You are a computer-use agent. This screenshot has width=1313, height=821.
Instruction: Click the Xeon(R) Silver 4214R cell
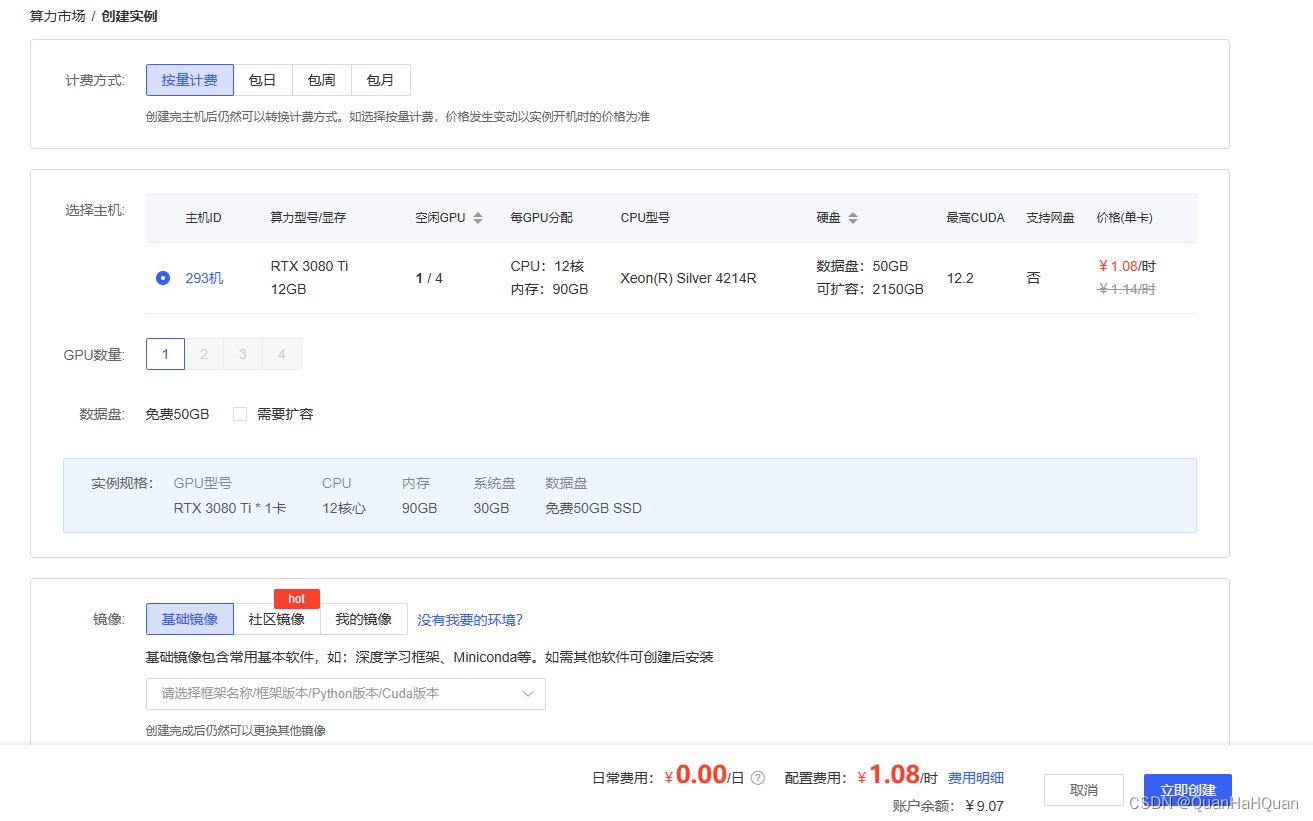[688, 278]
